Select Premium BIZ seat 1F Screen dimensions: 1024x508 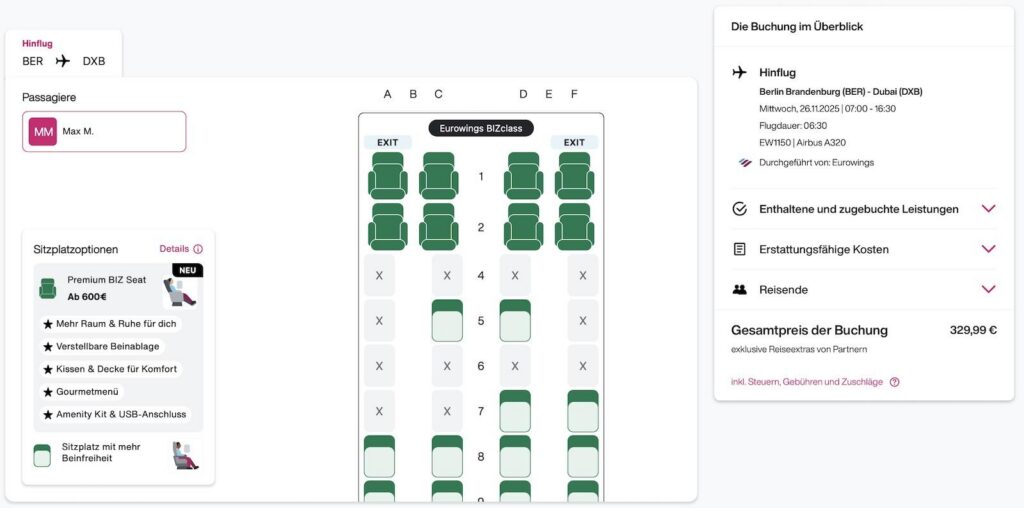coord(574,176)
